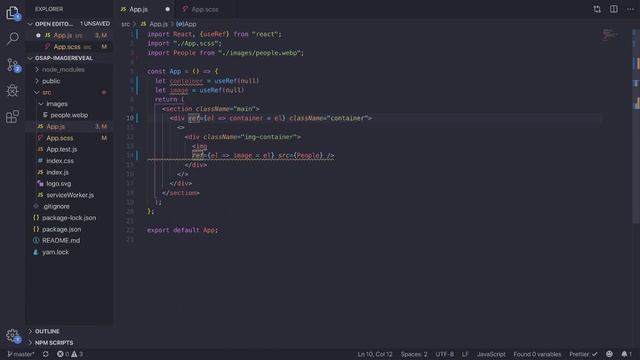Viewport: 640px width, 360px height.
Task: Expand the public folder
Action: coord(51,81)
